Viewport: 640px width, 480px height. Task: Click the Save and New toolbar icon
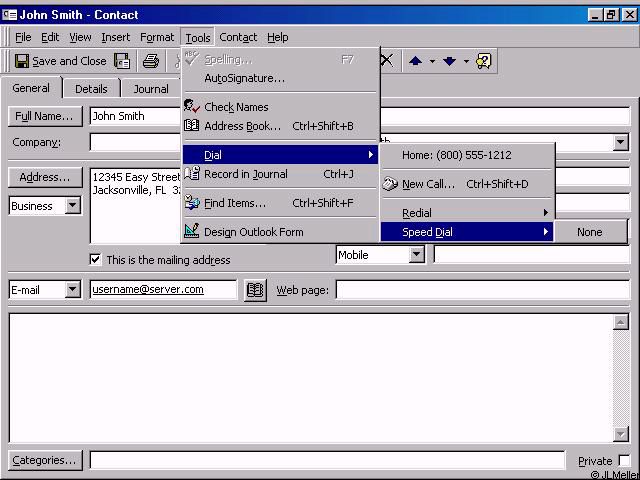[x=122, y=61]
